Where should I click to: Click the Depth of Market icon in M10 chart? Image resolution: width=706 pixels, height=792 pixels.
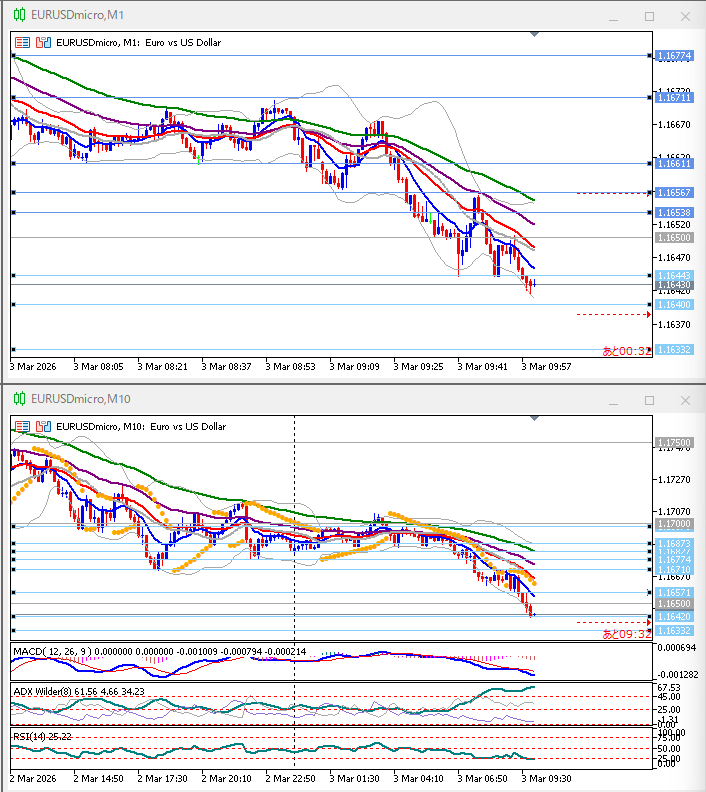pos(22,426)
